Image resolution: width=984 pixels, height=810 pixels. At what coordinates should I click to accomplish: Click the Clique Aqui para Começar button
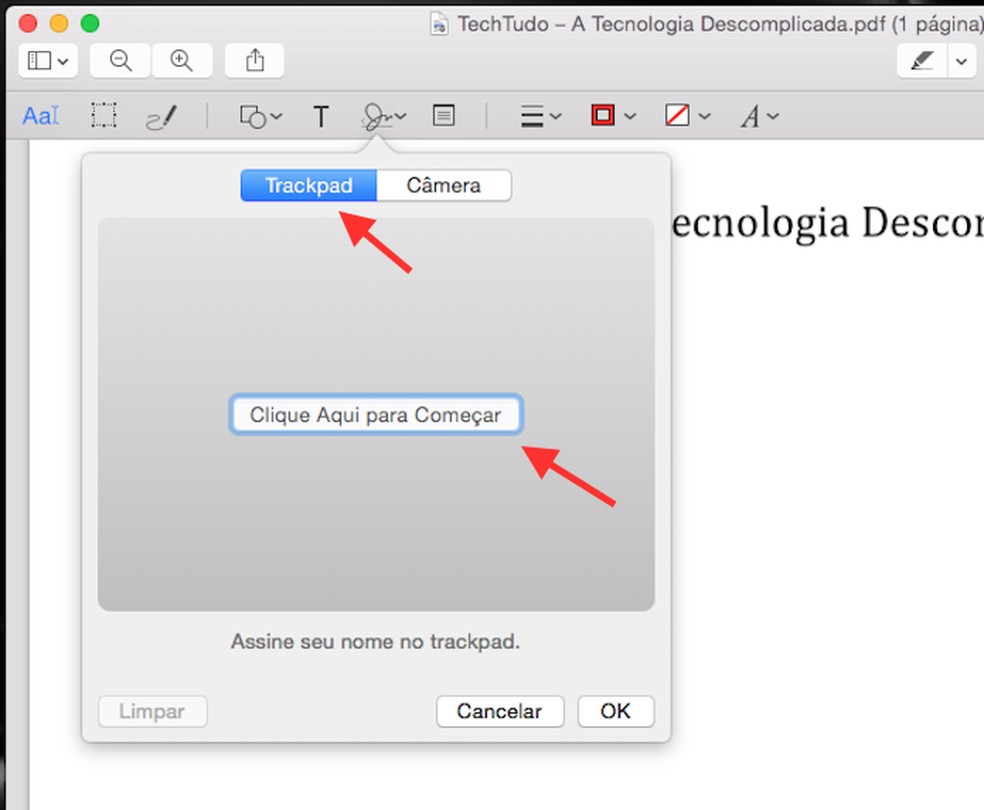coord(376,415)
